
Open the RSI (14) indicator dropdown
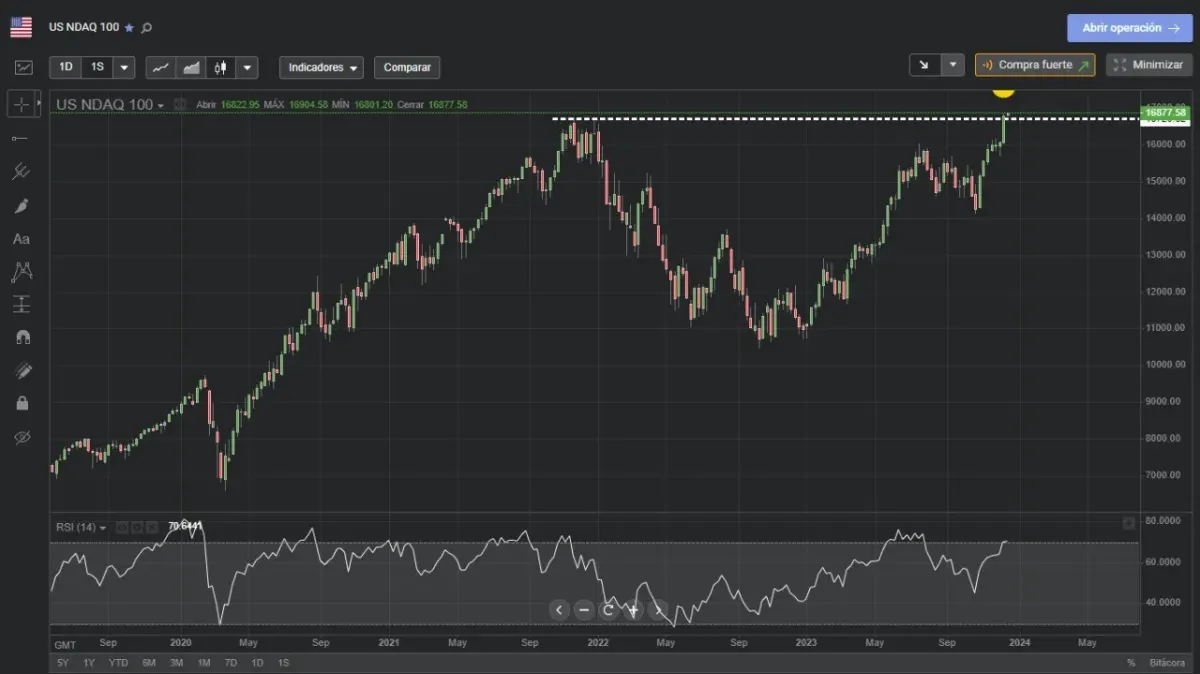(82, 527)
